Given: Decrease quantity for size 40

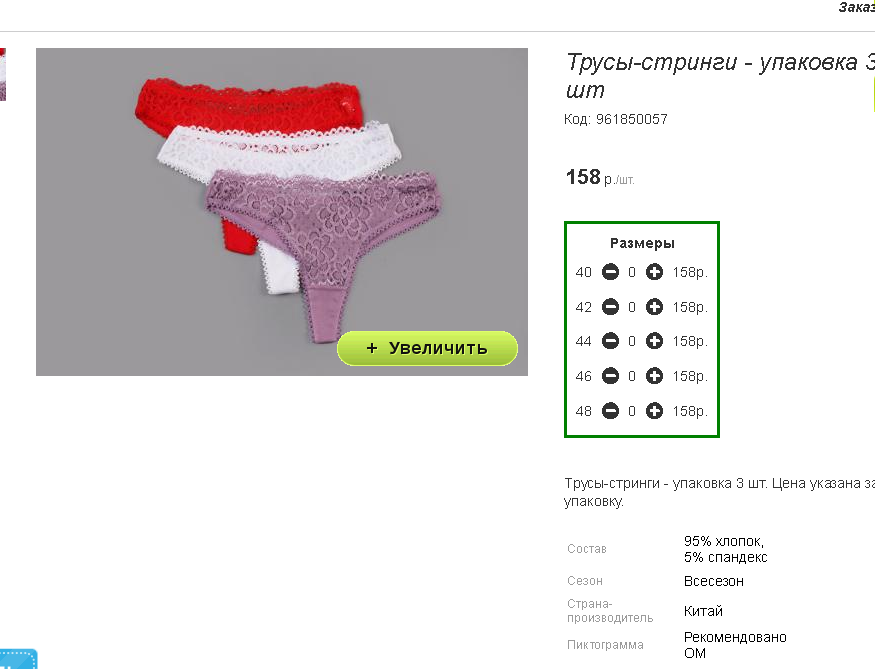Looking at the screenshot, I should pos(610,272).
